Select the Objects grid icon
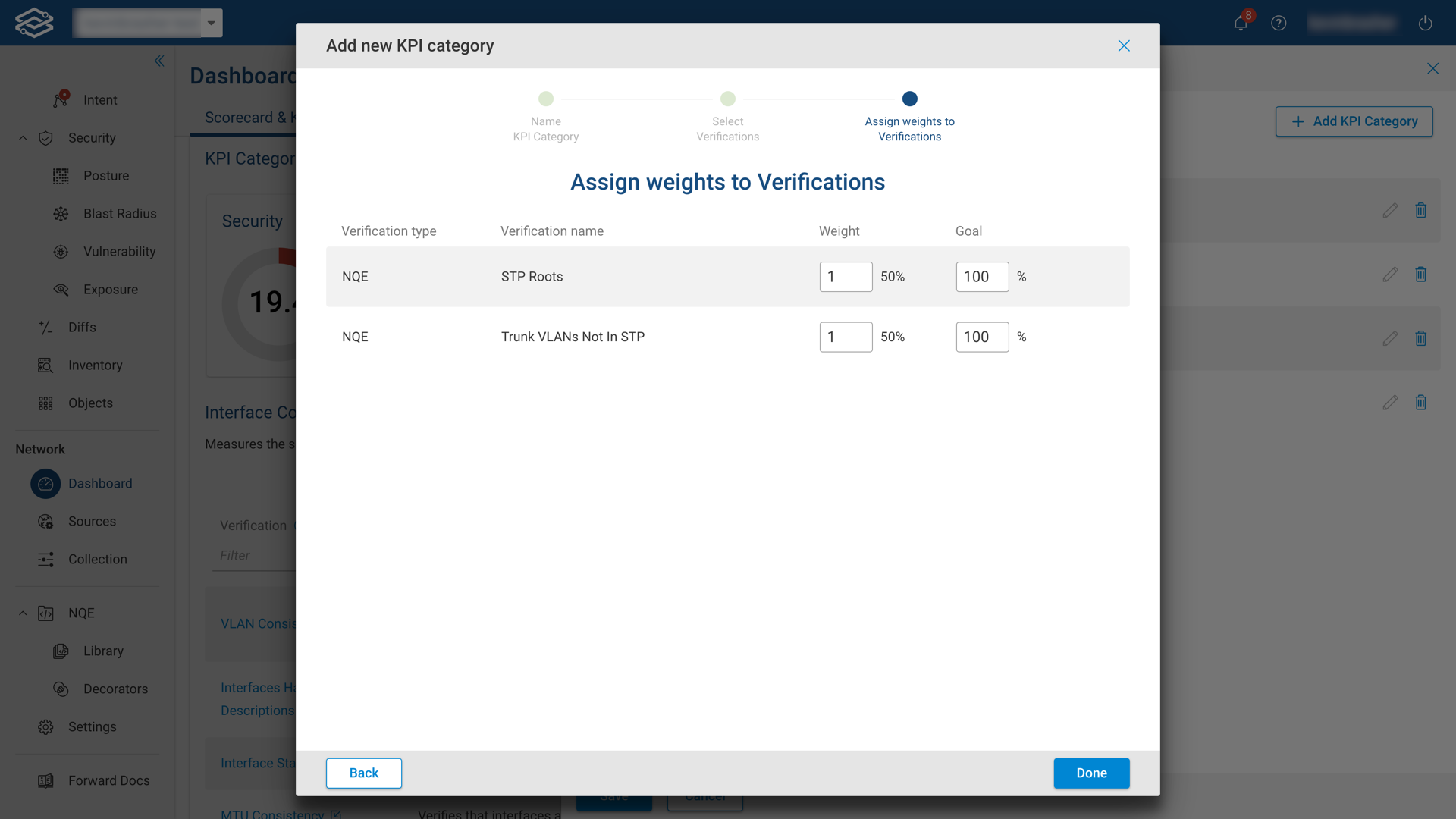The width and height of the screenshot is (1456, 819). click(45, 403)
